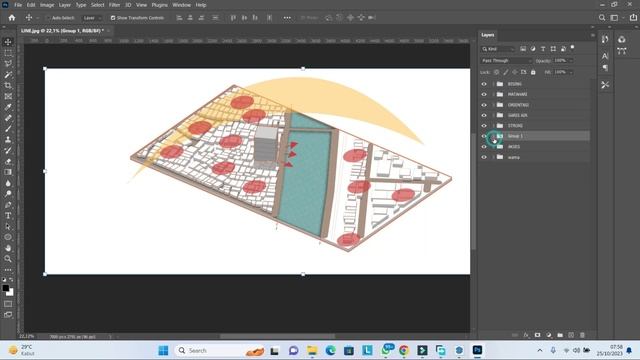The width and height of the screenshot is (640, 360).
Task: Open the Search icon at top right
Action: pos(602,18)
